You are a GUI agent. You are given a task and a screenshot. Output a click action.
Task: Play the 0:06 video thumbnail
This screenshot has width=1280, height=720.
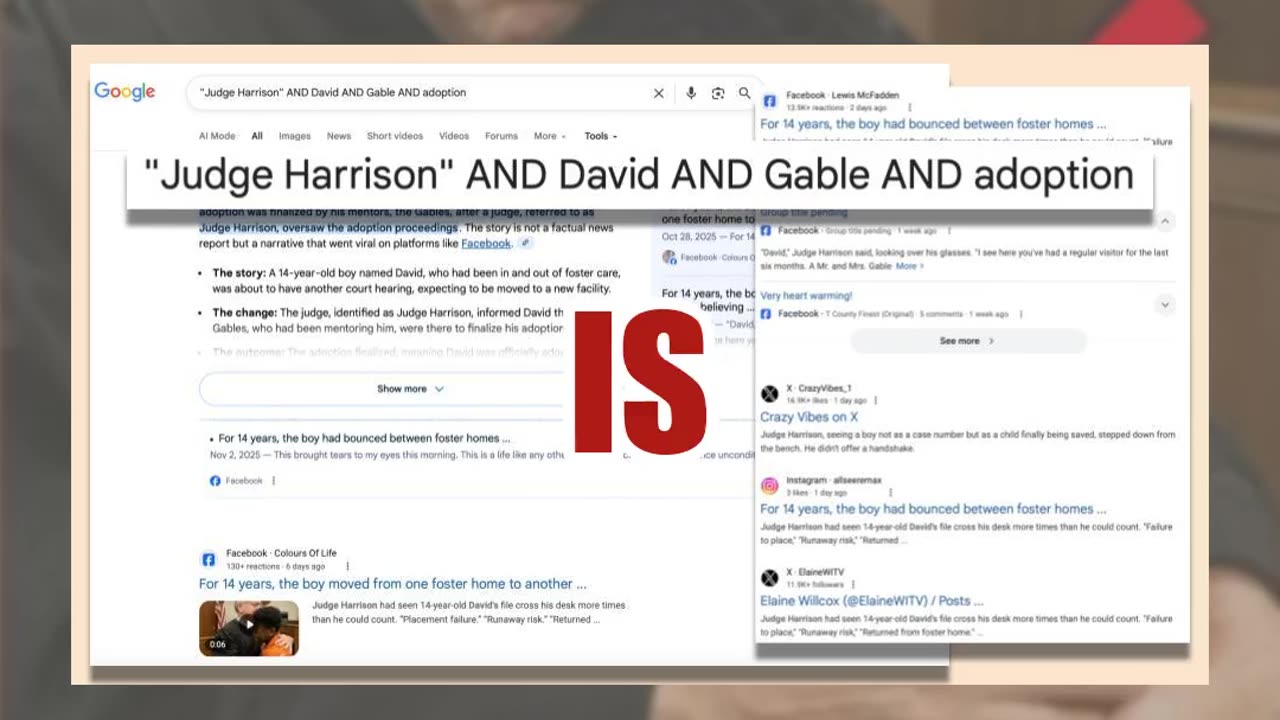249,628
